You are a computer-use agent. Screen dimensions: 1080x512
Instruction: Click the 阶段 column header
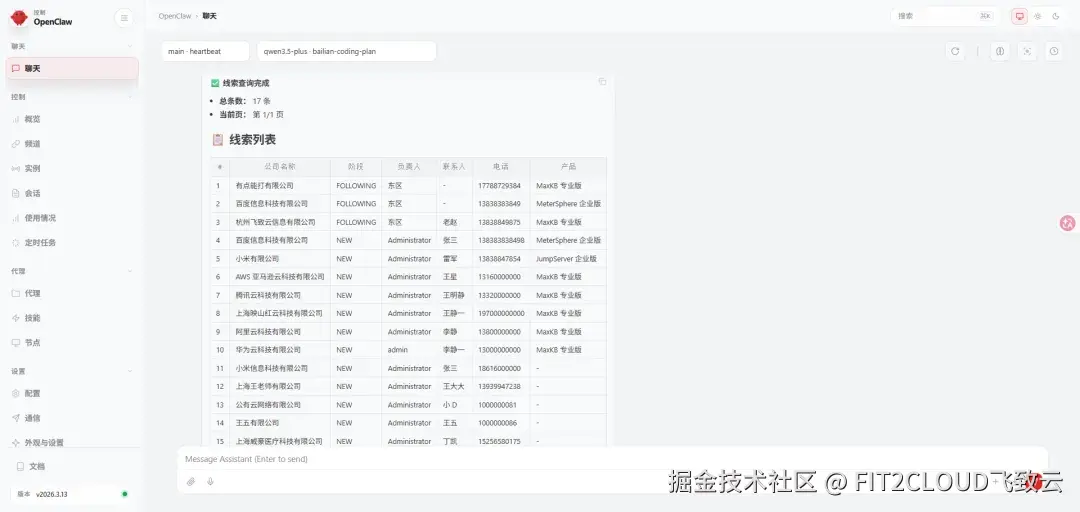click(355, 167)
